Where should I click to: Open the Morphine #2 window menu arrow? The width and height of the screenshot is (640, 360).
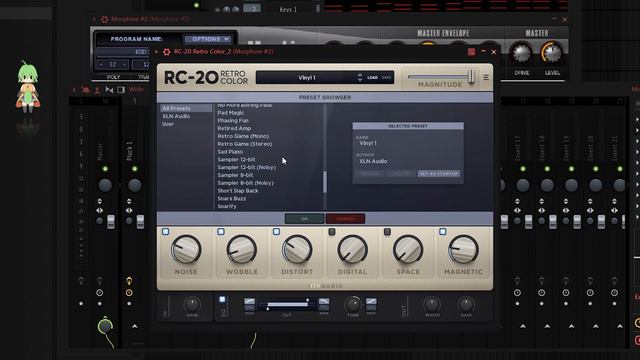tap(94, 19)
